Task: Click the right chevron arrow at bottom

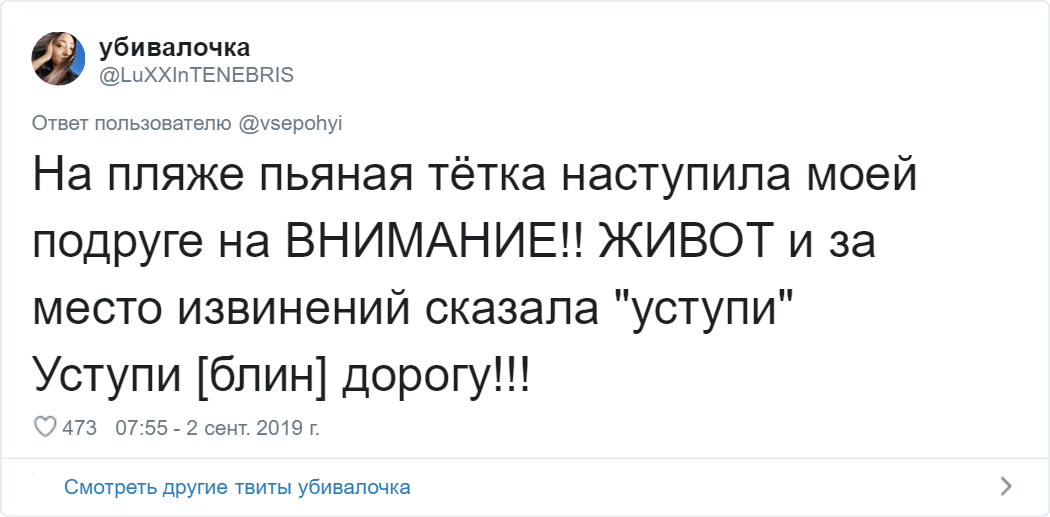Action: coord(1006,488)
